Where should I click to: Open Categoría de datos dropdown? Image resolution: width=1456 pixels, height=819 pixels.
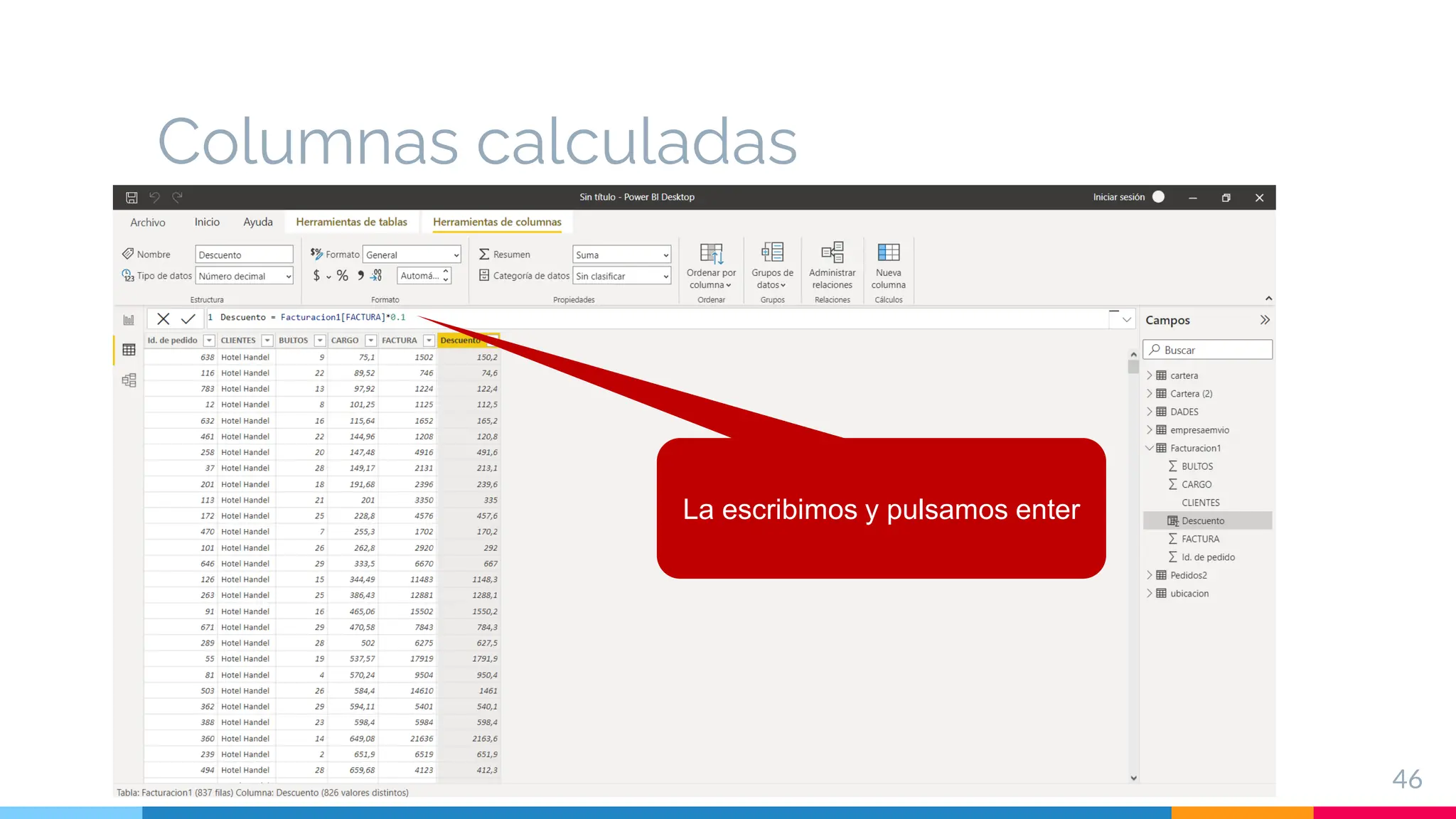621,276
